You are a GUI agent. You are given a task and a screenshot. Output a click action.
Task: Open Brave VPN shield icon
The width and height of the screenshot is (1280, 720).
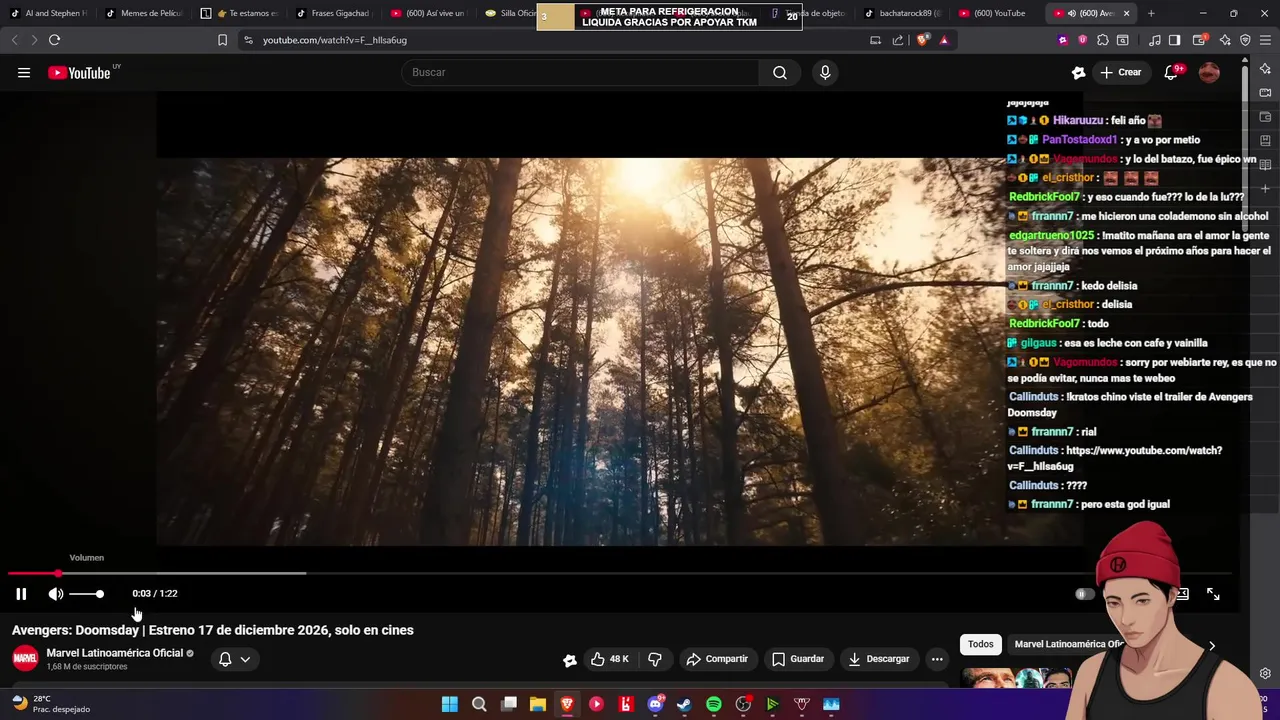pyautogui.click(x=1245, y=40)
